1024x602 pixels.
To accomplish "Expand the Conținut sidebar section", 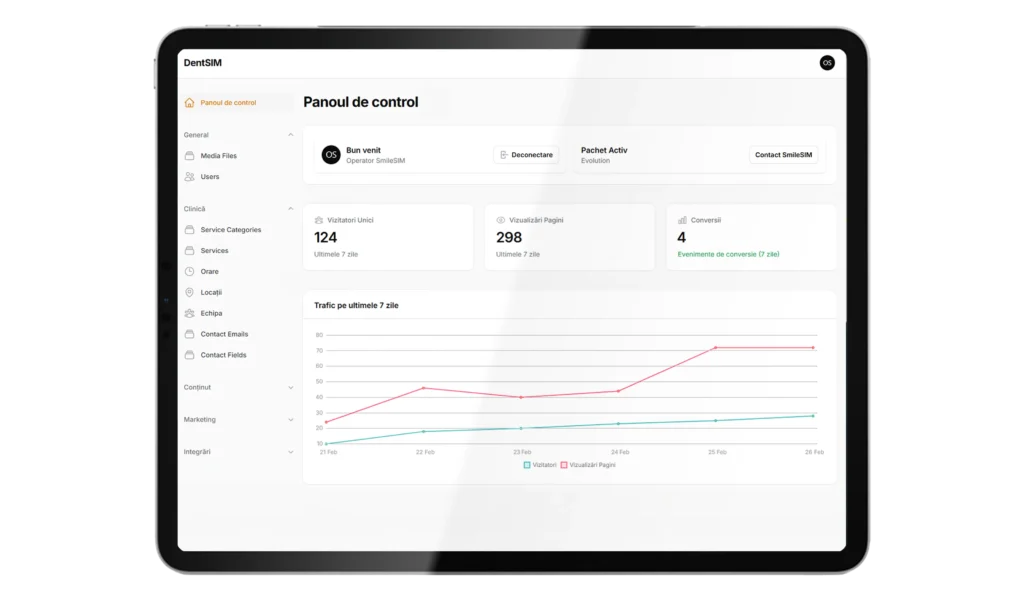I will click(291, 388).
